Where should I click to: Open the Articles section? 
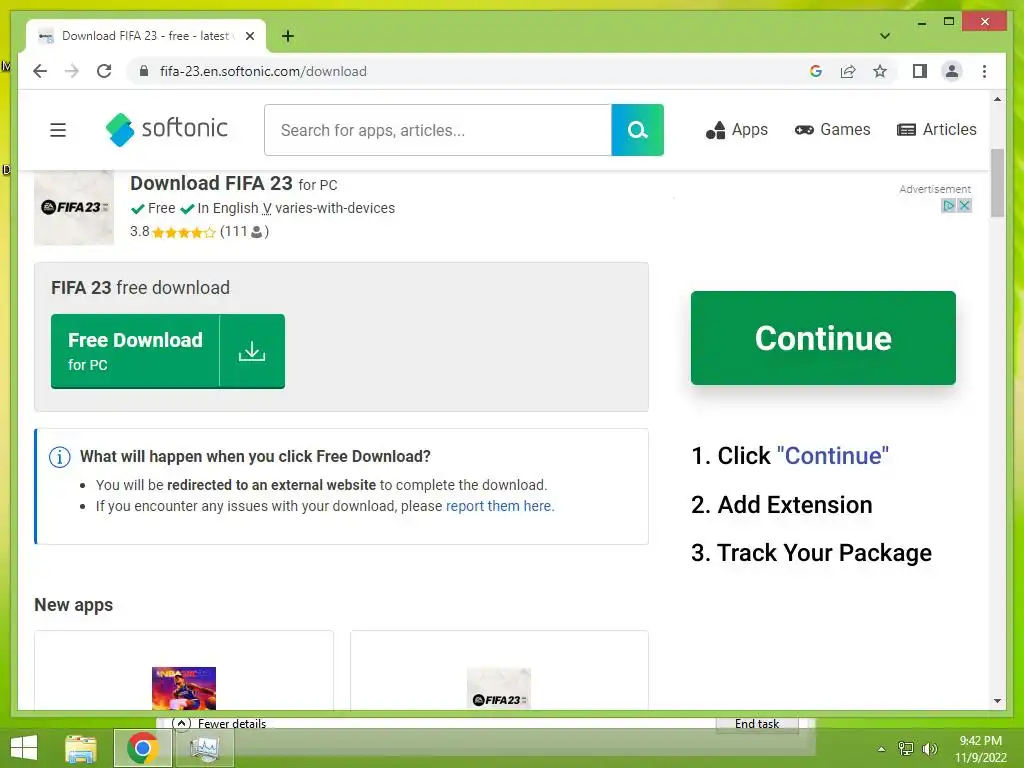[936, 130]
